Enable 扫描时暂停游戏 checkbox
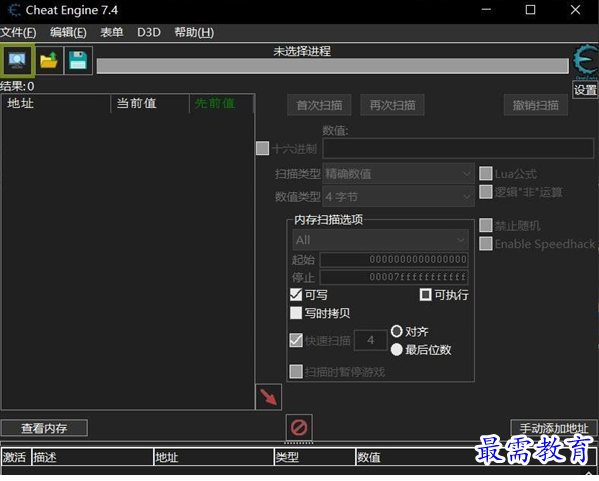The height and width of the screenshot is (481, 599). [296, 371]
